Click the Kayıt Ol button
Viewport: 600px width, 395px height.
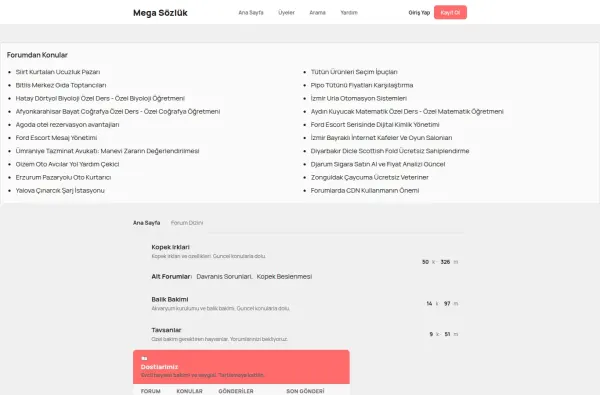pos(450,12)
